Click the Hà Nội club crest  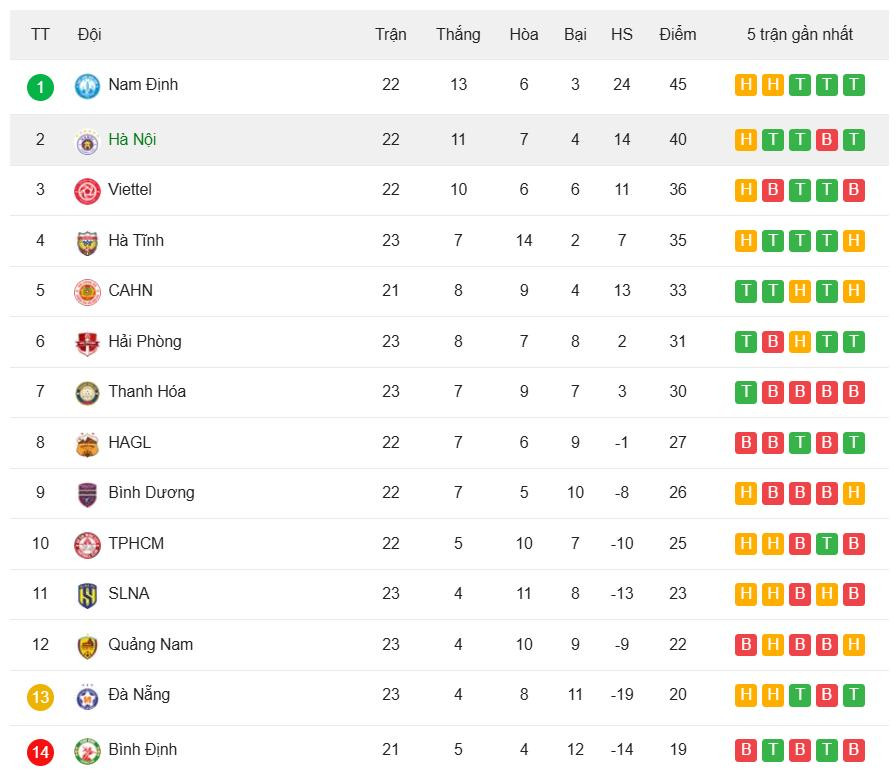[x=88, y=141]
